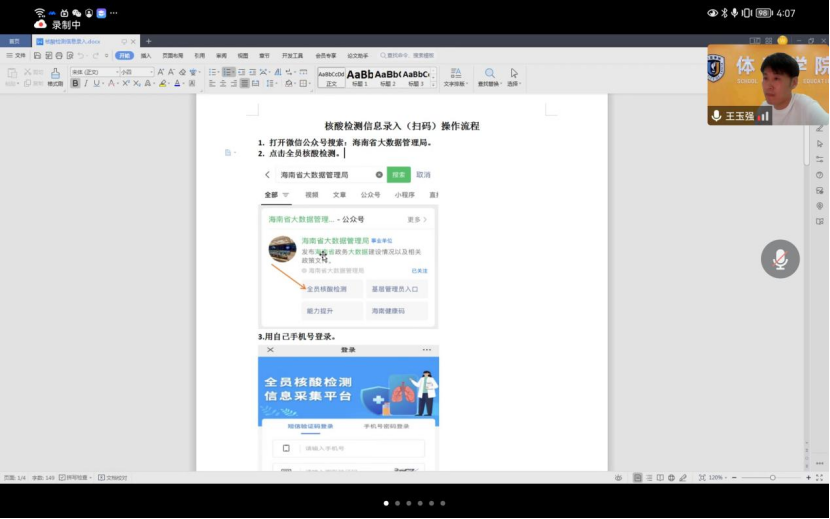
Task: Click the bulleted list icon
Action: (x=213, y=72)
